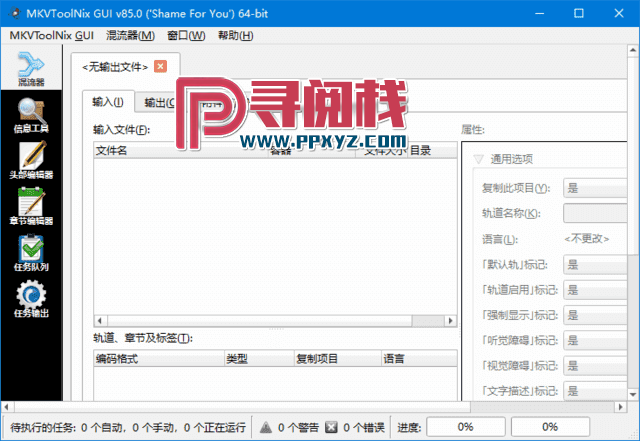Click the second 0% progress bar

click(x=550, y=427)
